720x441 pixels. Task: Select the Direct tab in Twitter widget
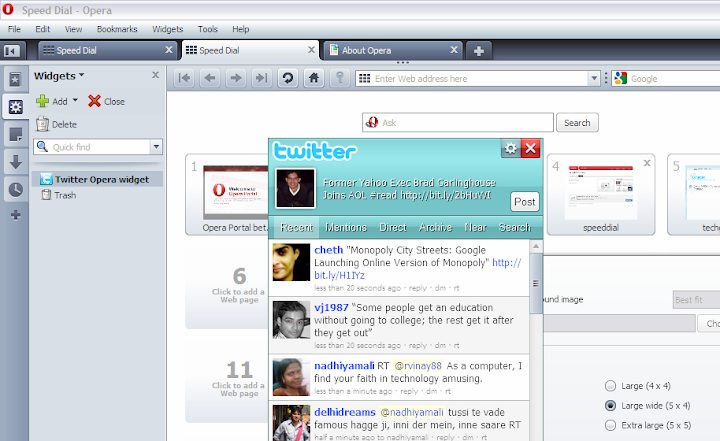393,227
